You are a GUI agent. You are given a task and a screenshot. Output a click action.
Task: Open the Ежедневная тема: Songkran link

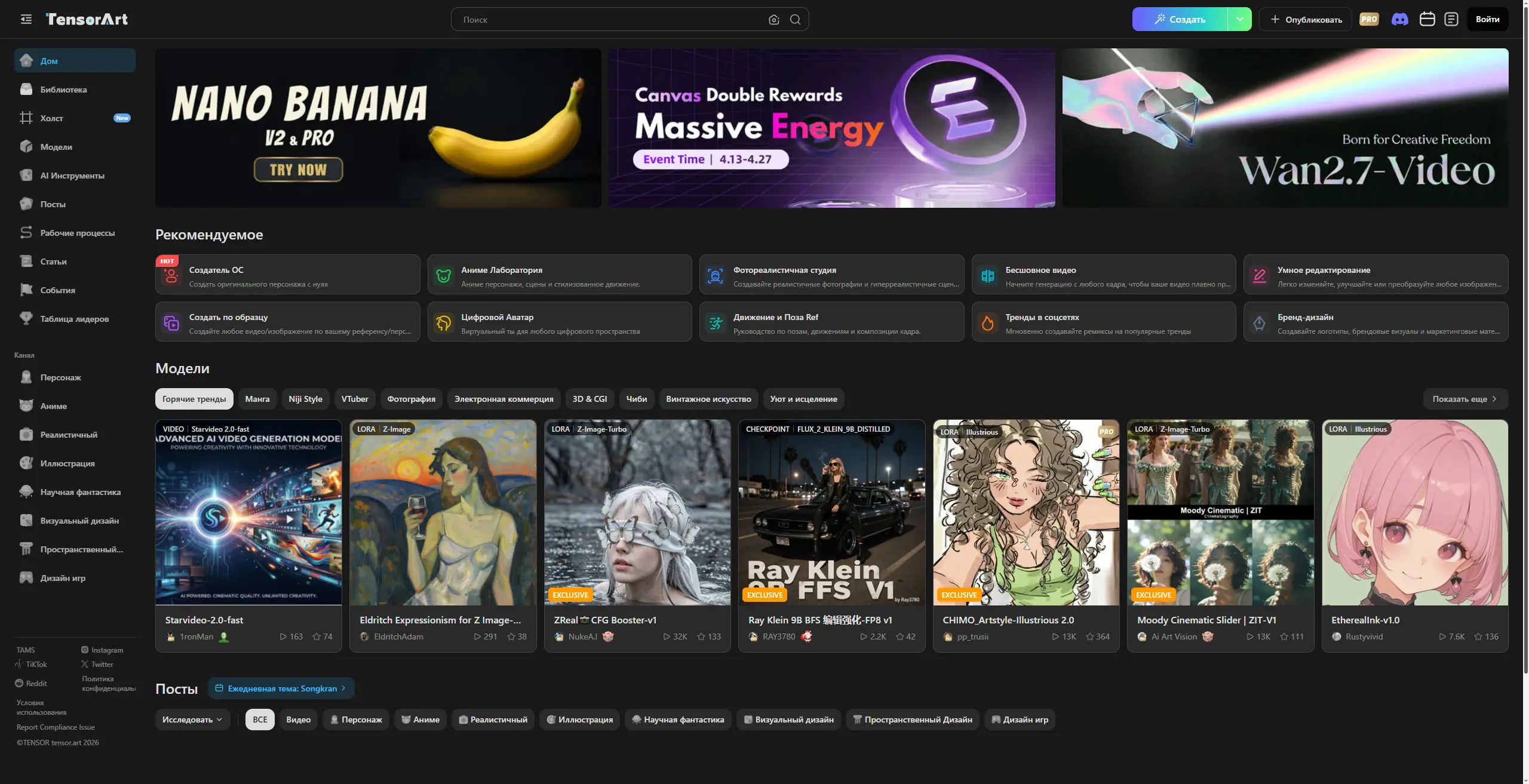pyautogui.click(x=281, y=688)
